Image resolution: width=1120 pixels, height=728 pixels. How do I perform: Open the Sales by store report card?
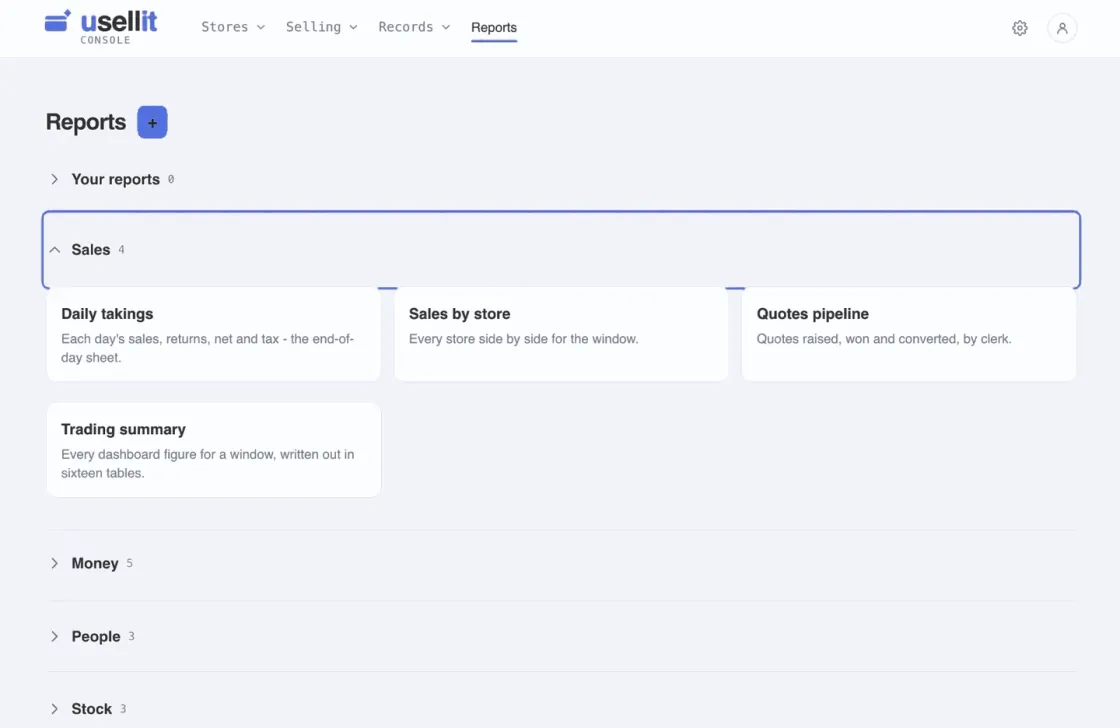click(561, 334)
